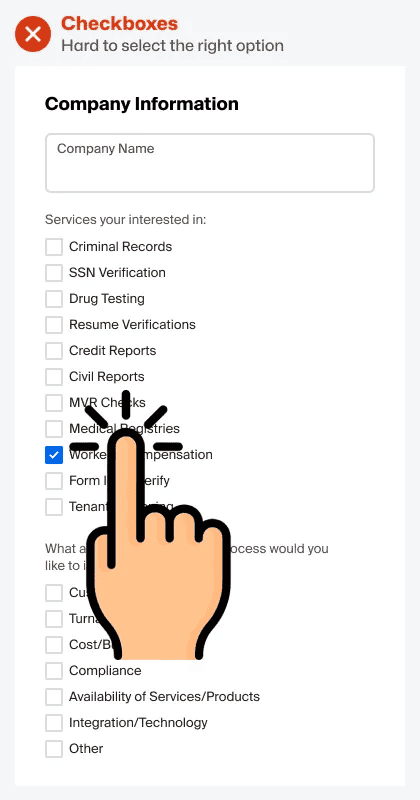Image resolution: width=420 pixels, height=800 pixels.
Task: Uncheck the checked Workers Compensation box
Action: pos(54,455)
